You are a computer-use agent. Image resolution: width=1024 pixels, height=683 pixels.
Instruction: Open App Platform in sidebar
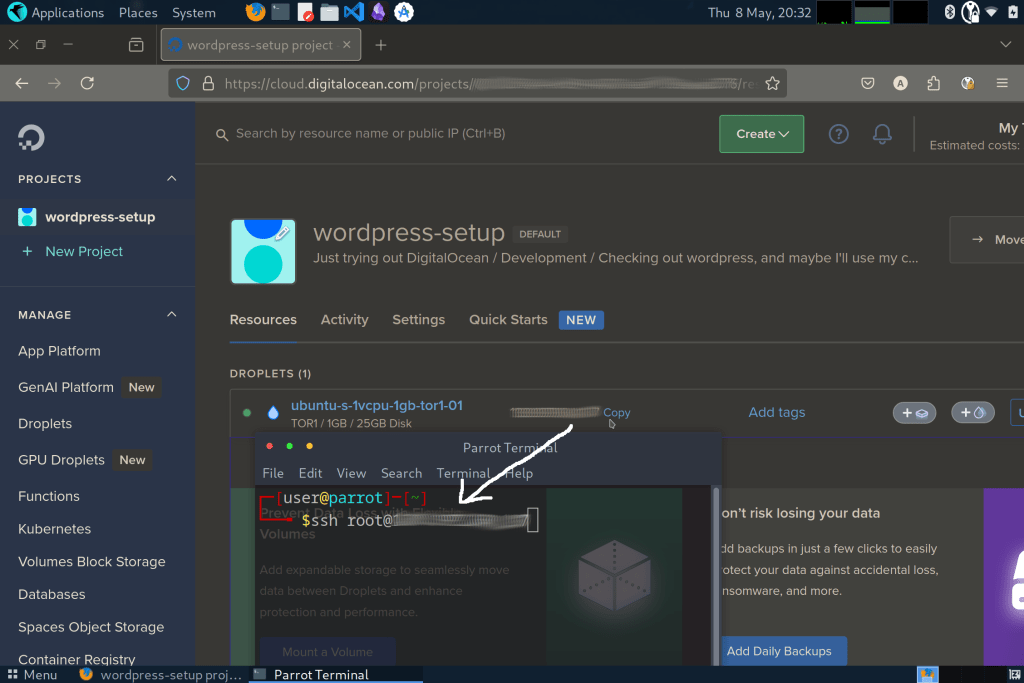(x=59, y=351)
